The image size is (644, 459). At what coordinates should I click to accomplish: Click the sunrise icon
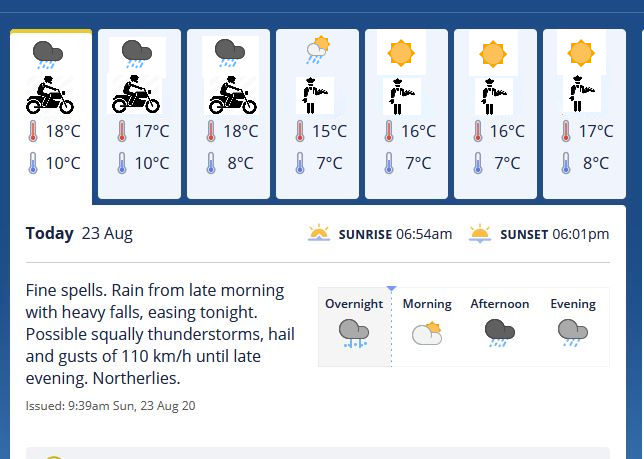tap(319, 234)
